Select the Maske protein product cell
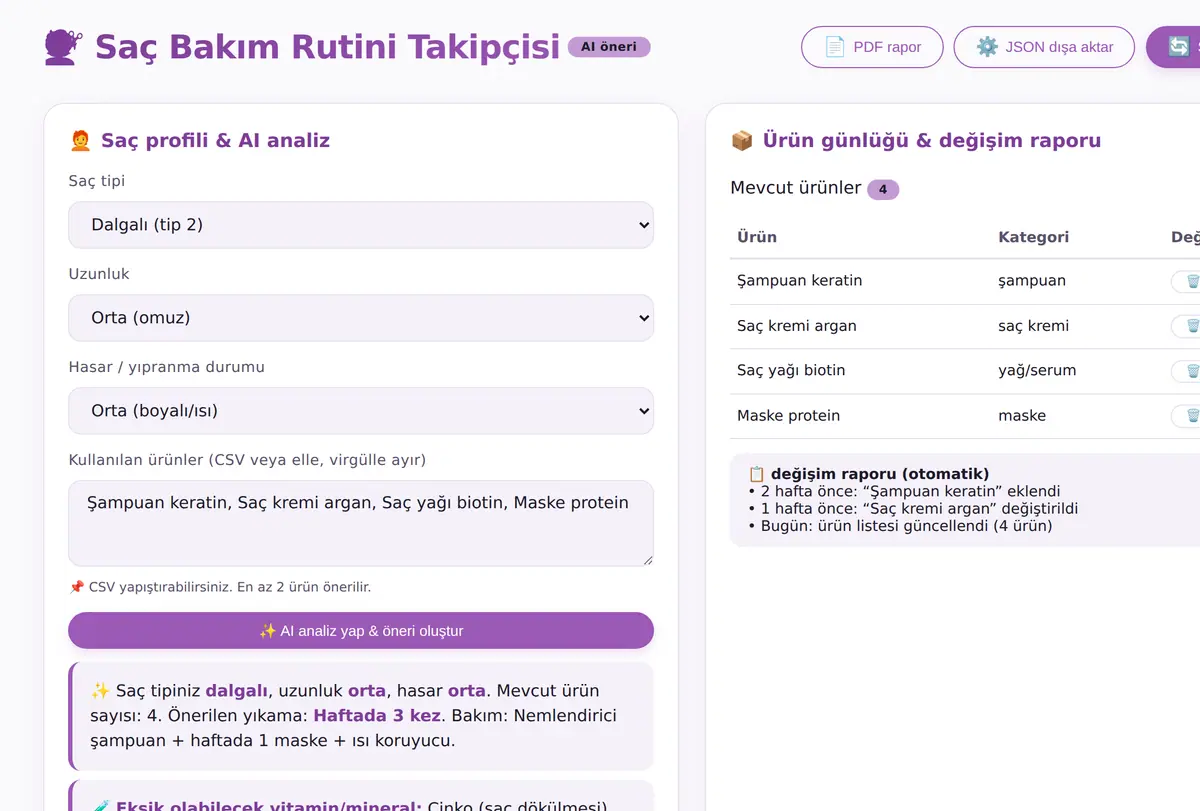 tap(788, 416)
